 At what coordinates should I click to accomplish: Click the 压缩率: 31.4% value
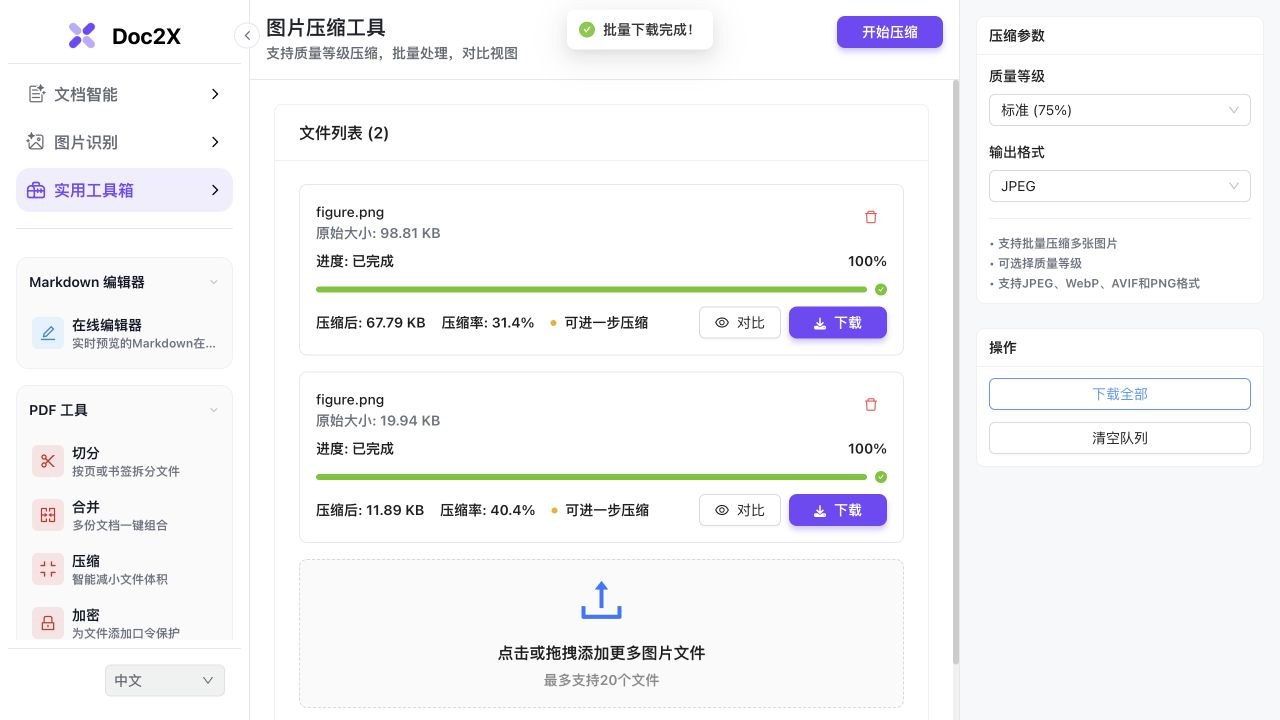pos(488,323)
